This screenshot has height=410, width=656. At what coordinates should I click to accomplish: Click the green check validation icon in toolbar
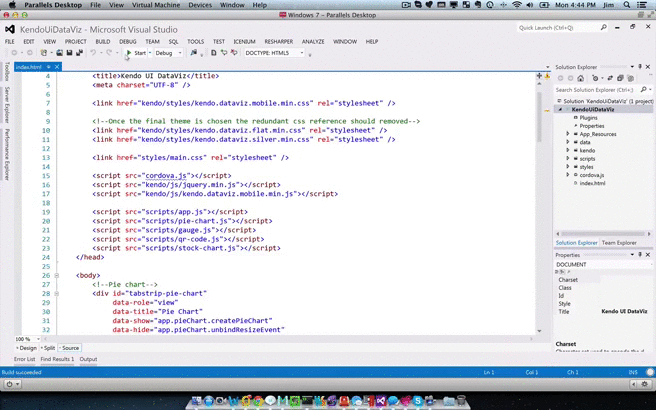pos(224,53)
